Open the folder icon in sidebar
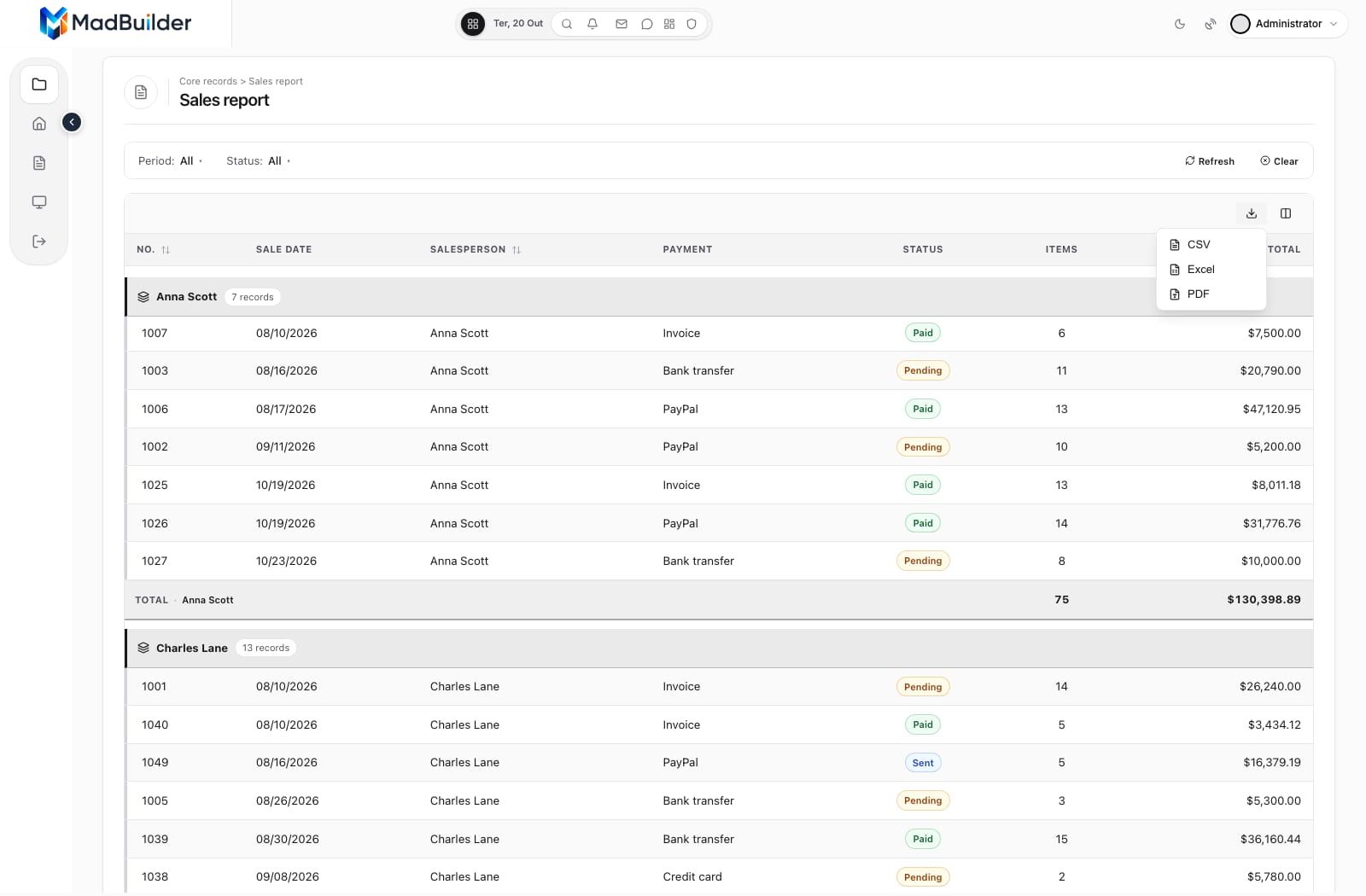The image size is (1366, 896). (39, 84)
